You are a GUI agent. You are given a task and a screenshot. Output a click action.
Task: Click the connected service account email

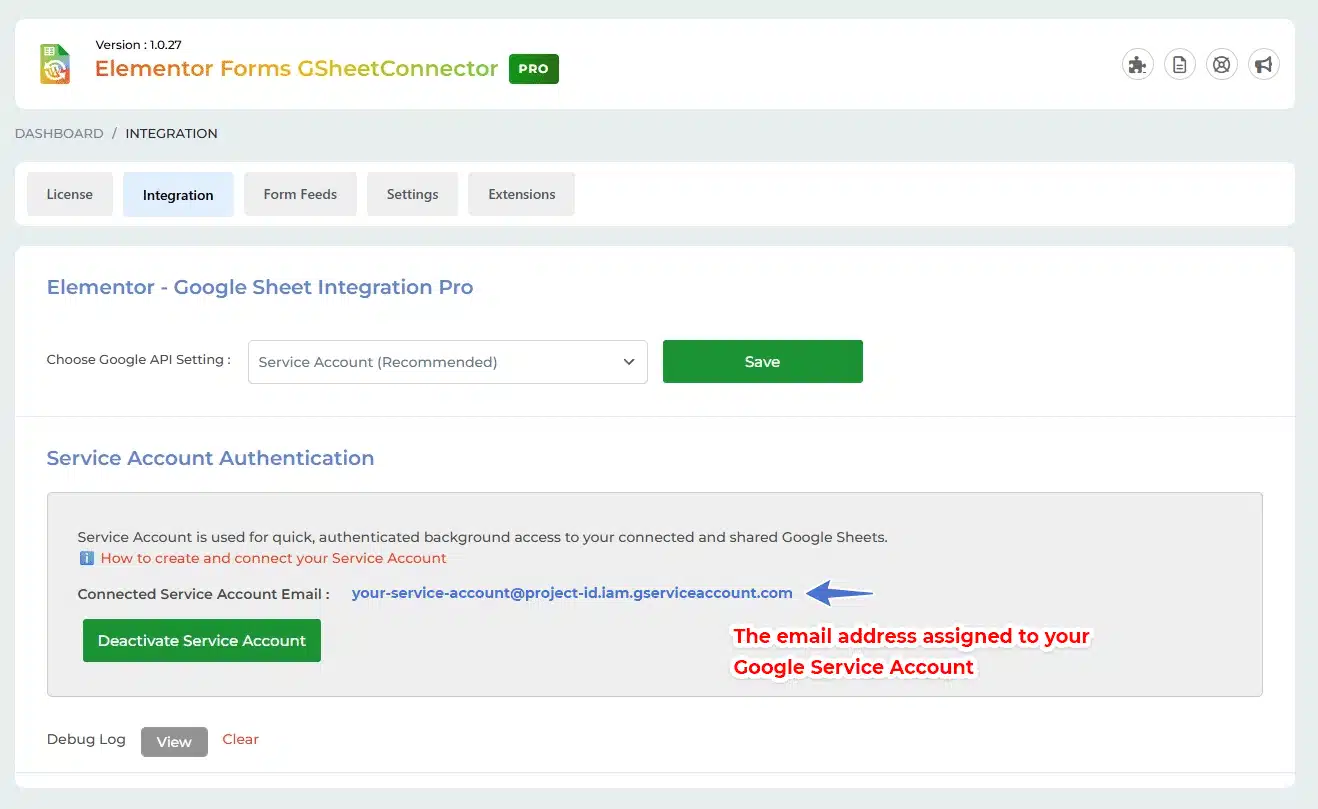coord(572,593)
